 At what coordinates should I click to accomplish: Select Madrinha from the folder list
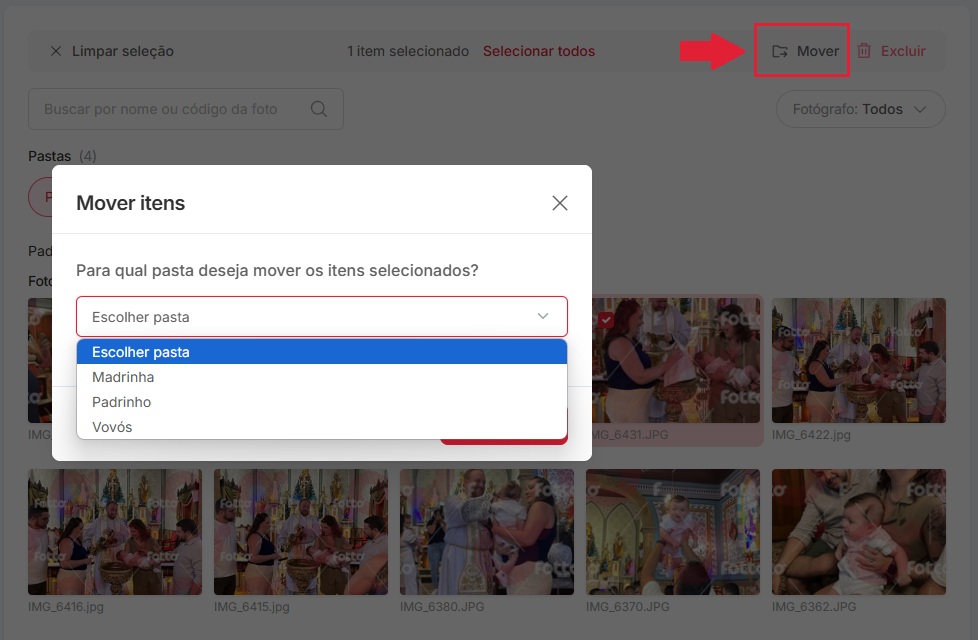click(322, 377)
